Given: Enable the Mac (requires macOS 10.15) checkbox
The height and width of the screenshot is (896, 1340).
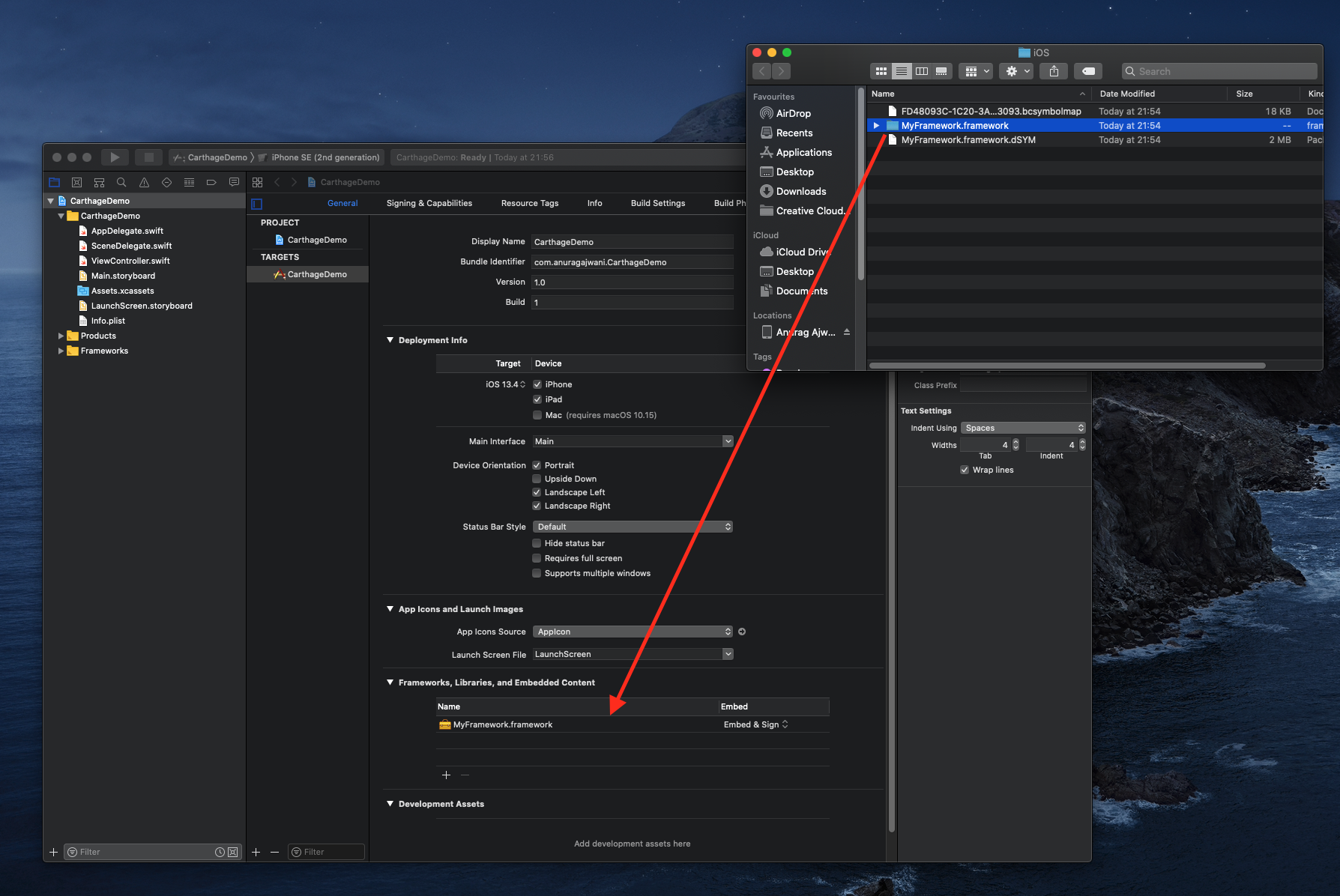Looking at the screenshot, I should (x=537, y=415).
